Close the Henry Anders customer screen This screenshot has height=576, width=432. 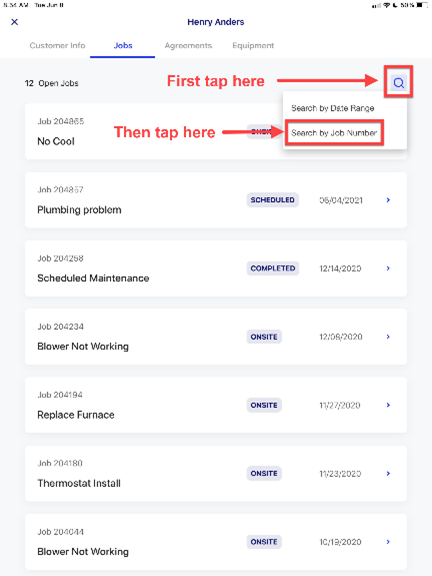point(15,22)
